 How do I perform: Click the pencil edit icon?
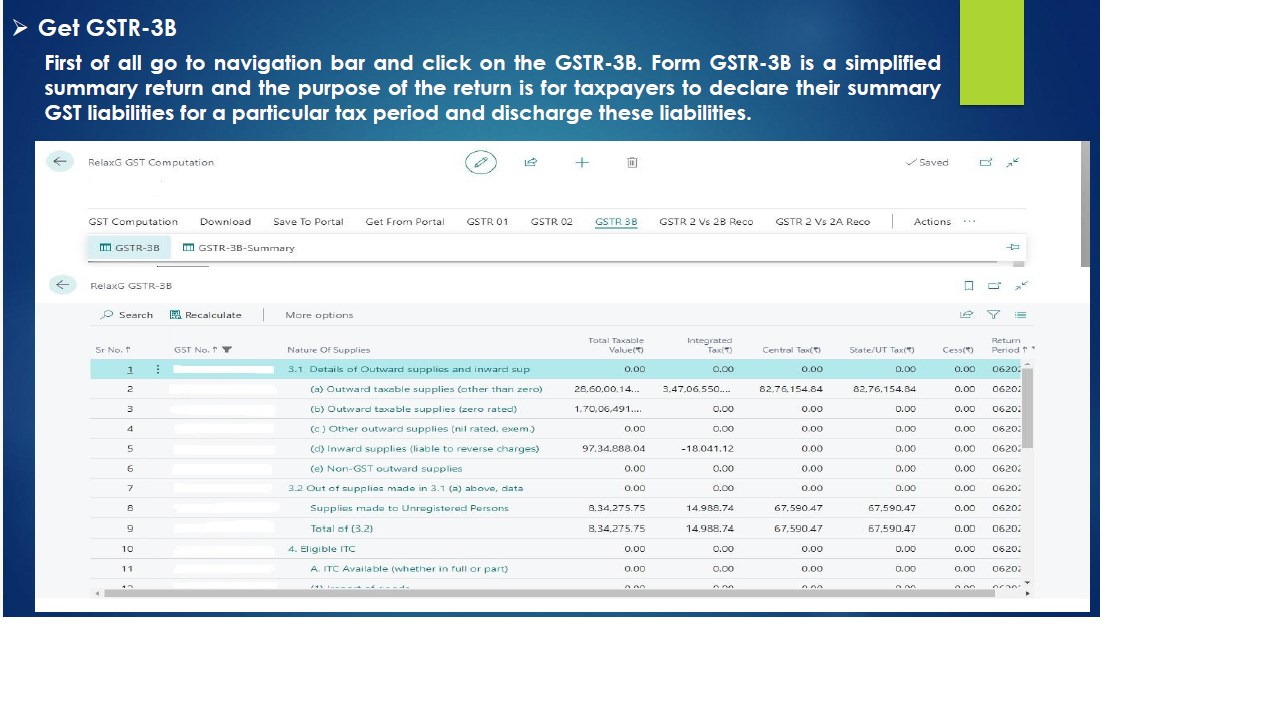click(481, 162)
